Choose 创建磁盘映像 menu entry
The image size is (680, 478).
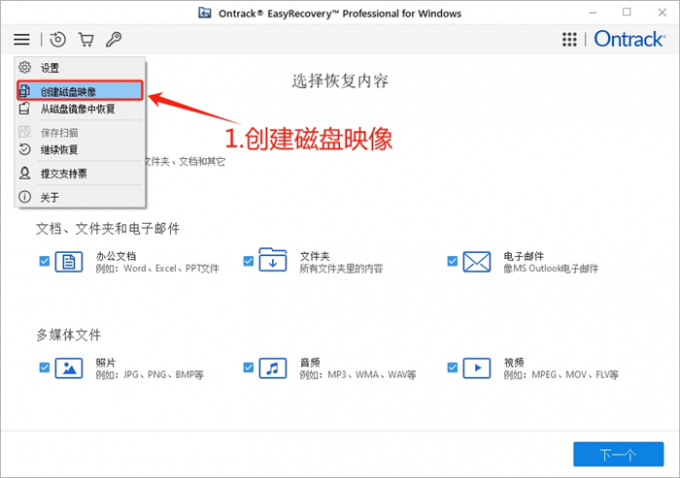tap(80, 91)
